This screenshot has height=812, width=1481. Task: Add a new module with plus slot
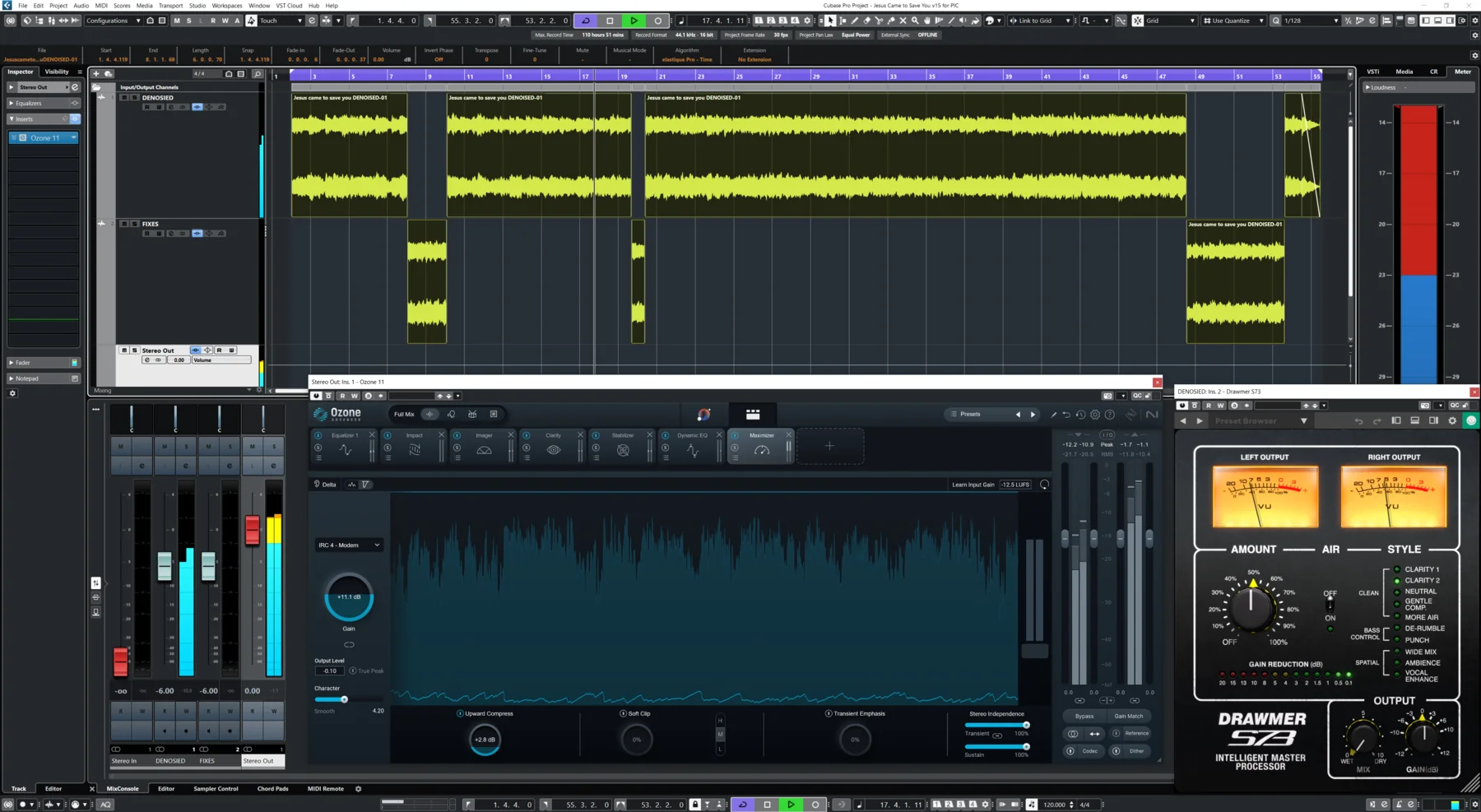pyautogui.click(x=829, y=446)
